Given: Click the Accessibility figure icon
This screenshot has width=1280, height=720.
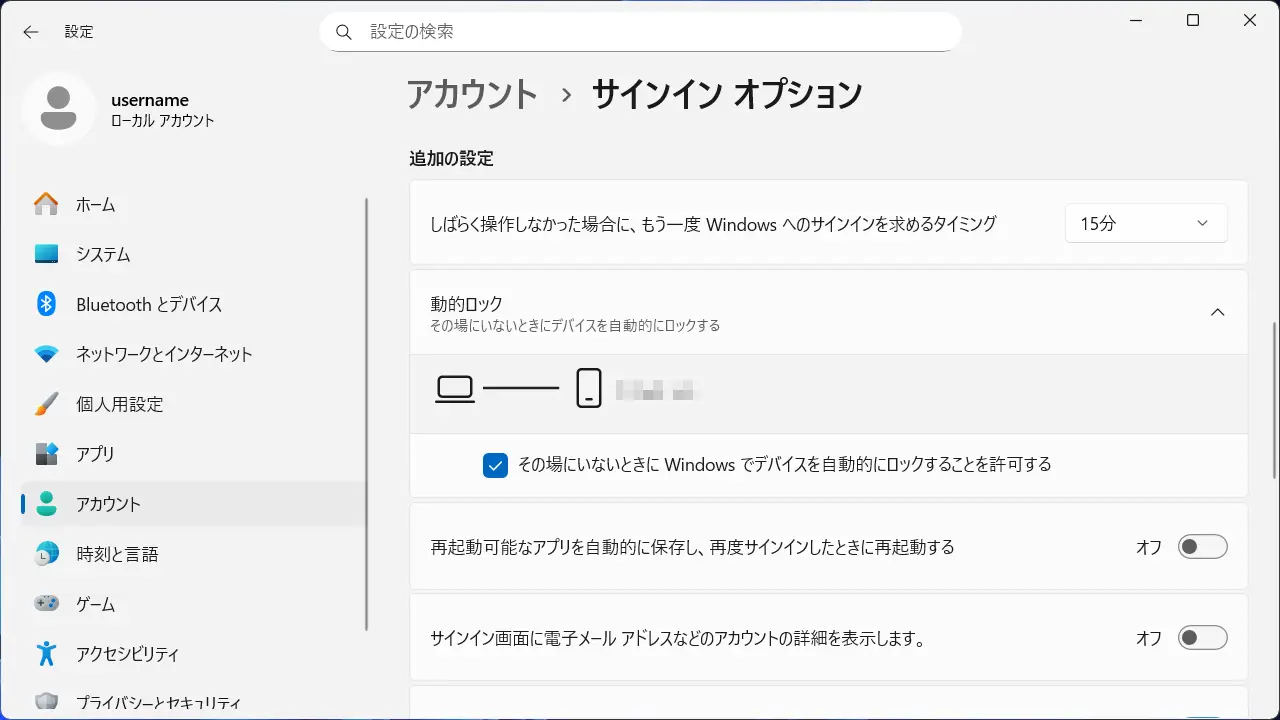Looking at the screenshot, I should (46, 654).
